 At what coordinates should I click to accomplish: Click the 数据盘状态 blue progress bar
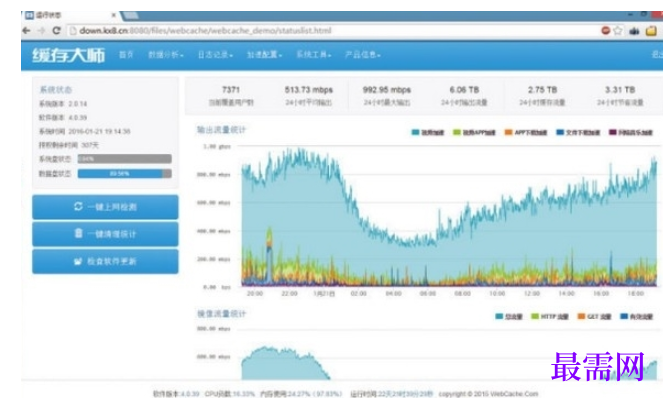click(x=125, y=174)
